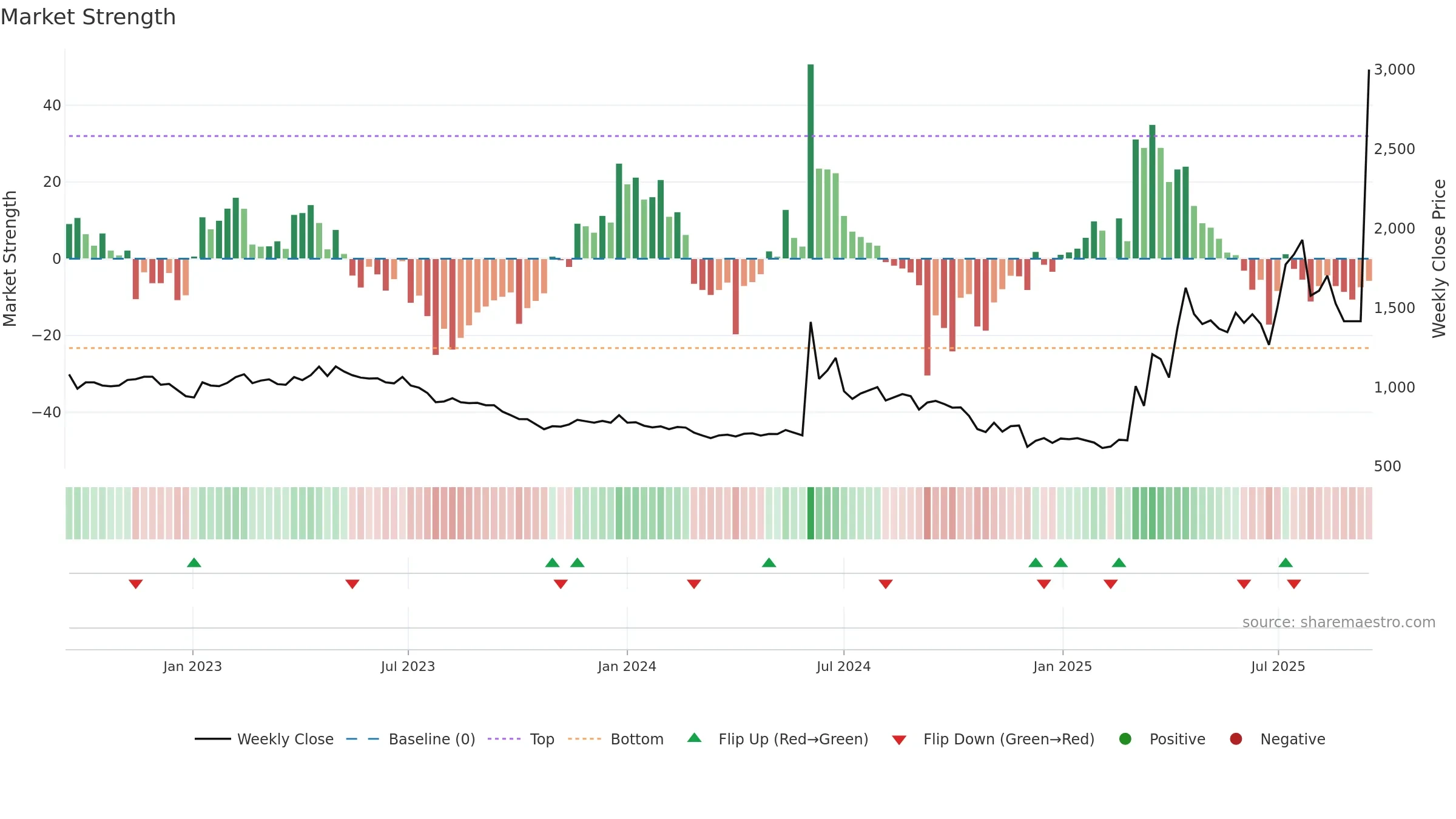Image resolution: width=1456 pixels, height=819 pixels.
Task: Toggle the Top legend entry
Action: pyautogui.click(x=521, y=739)
